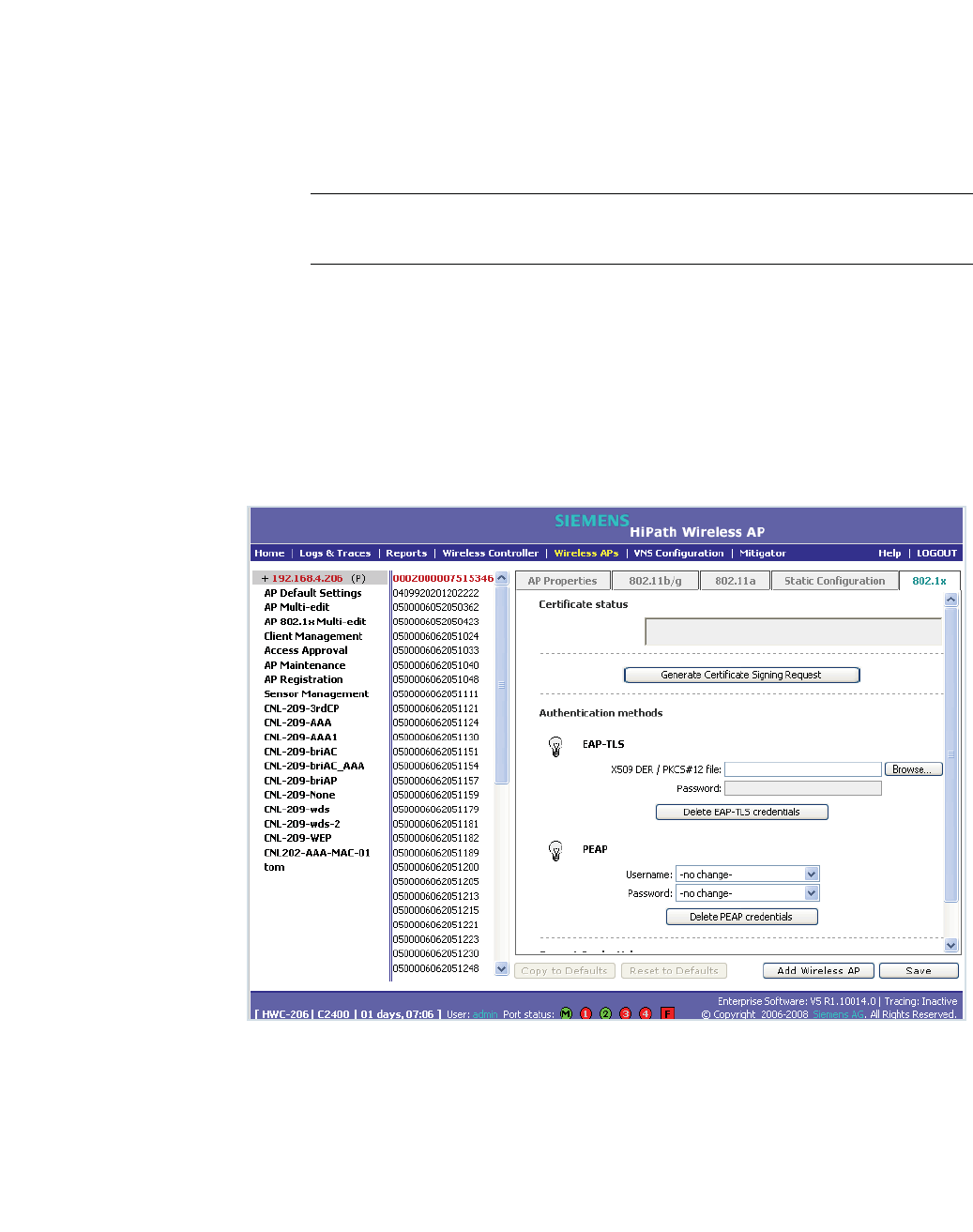Open AP Registration
This screenshot has width=973, height=1232.
point(303,679)
